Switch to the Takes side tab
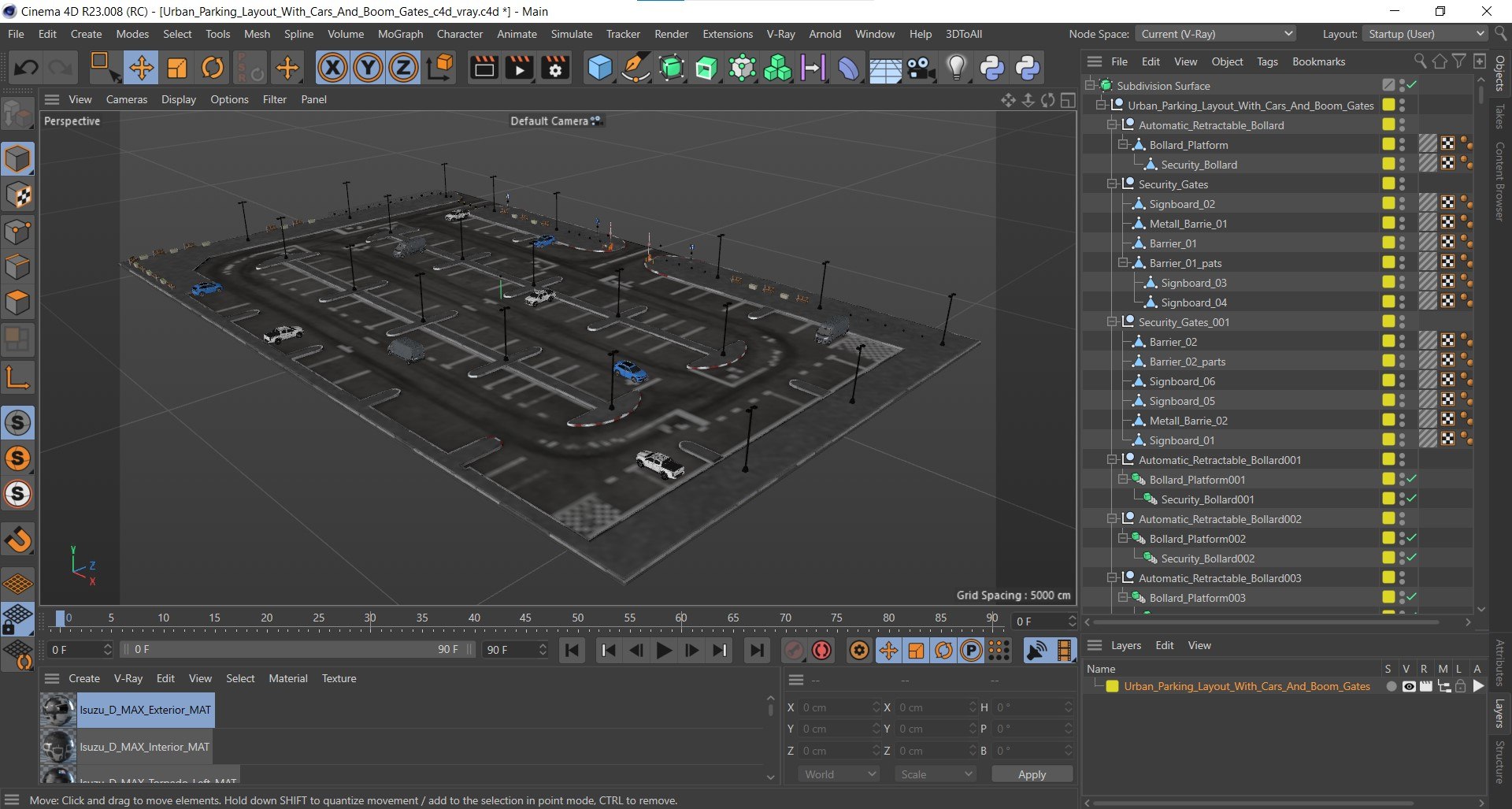1512x809 pixels. tap(1500, 116)
